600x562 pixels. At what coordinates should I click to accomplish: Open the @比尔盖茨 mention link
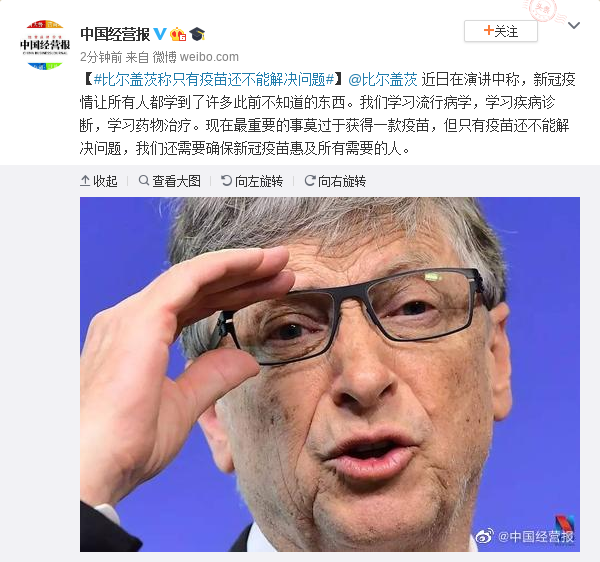[x=383, y=80]
